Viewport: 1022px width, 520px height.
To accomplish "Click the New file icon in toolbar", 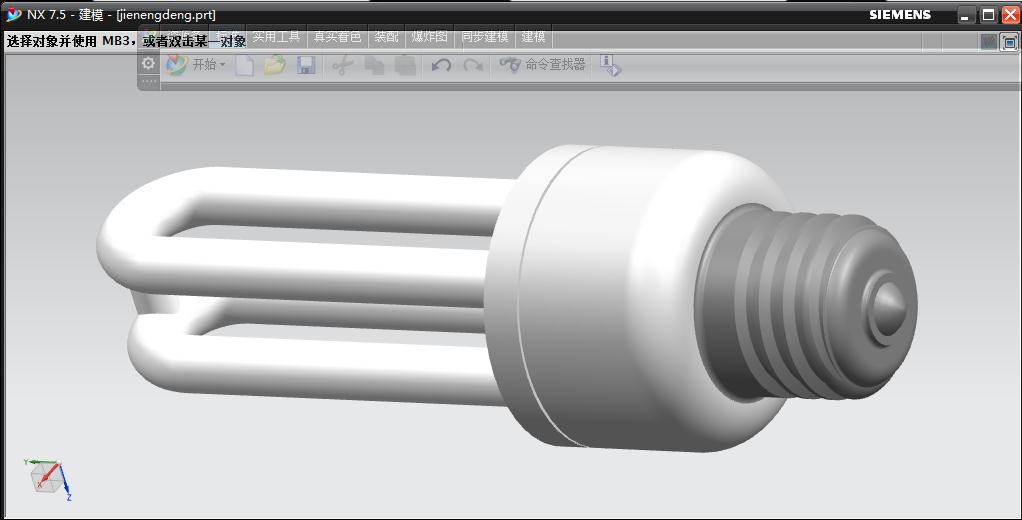I will [x=244, y=65].
